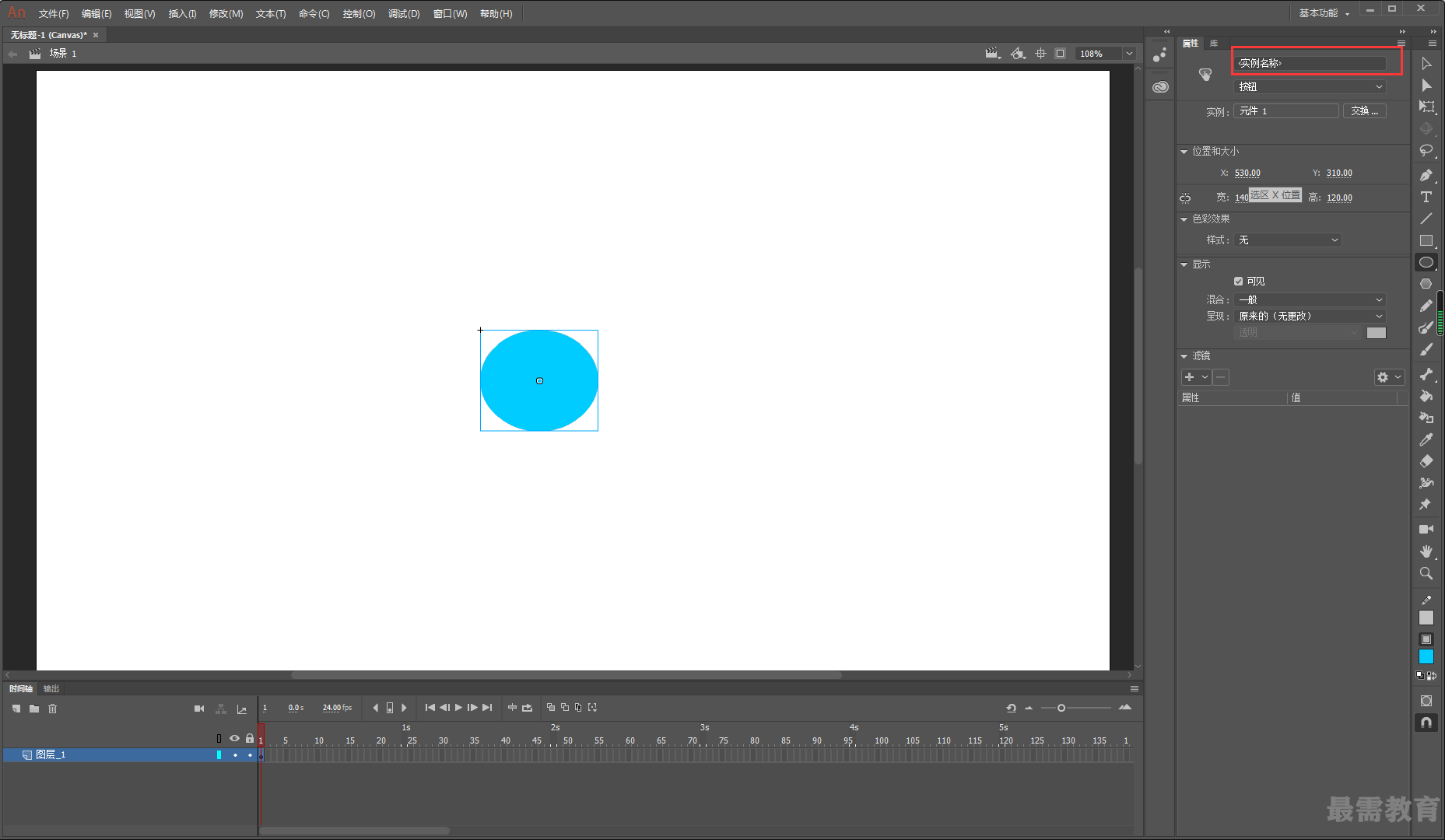Open the 文件(F) menu
This screenshot has height=840, width=1445.
tap(54, 14)
